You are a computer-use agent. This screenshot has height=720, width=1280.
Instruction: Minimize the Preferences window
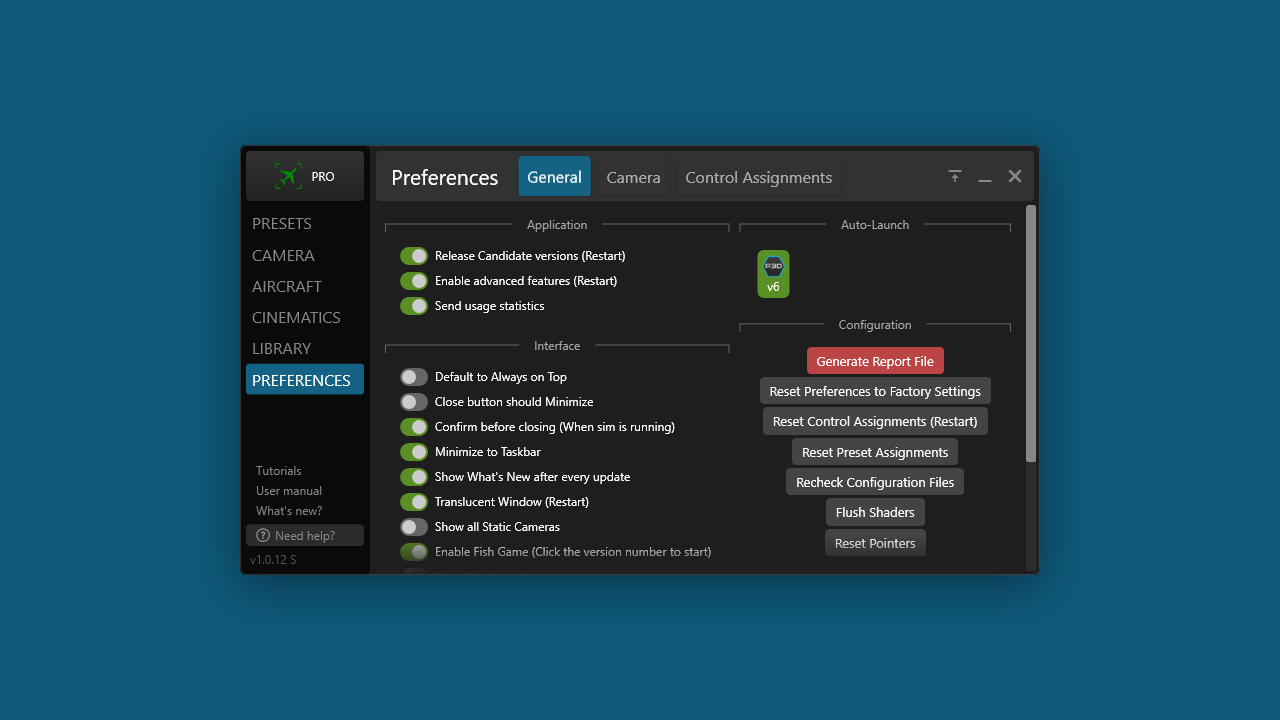985,178
